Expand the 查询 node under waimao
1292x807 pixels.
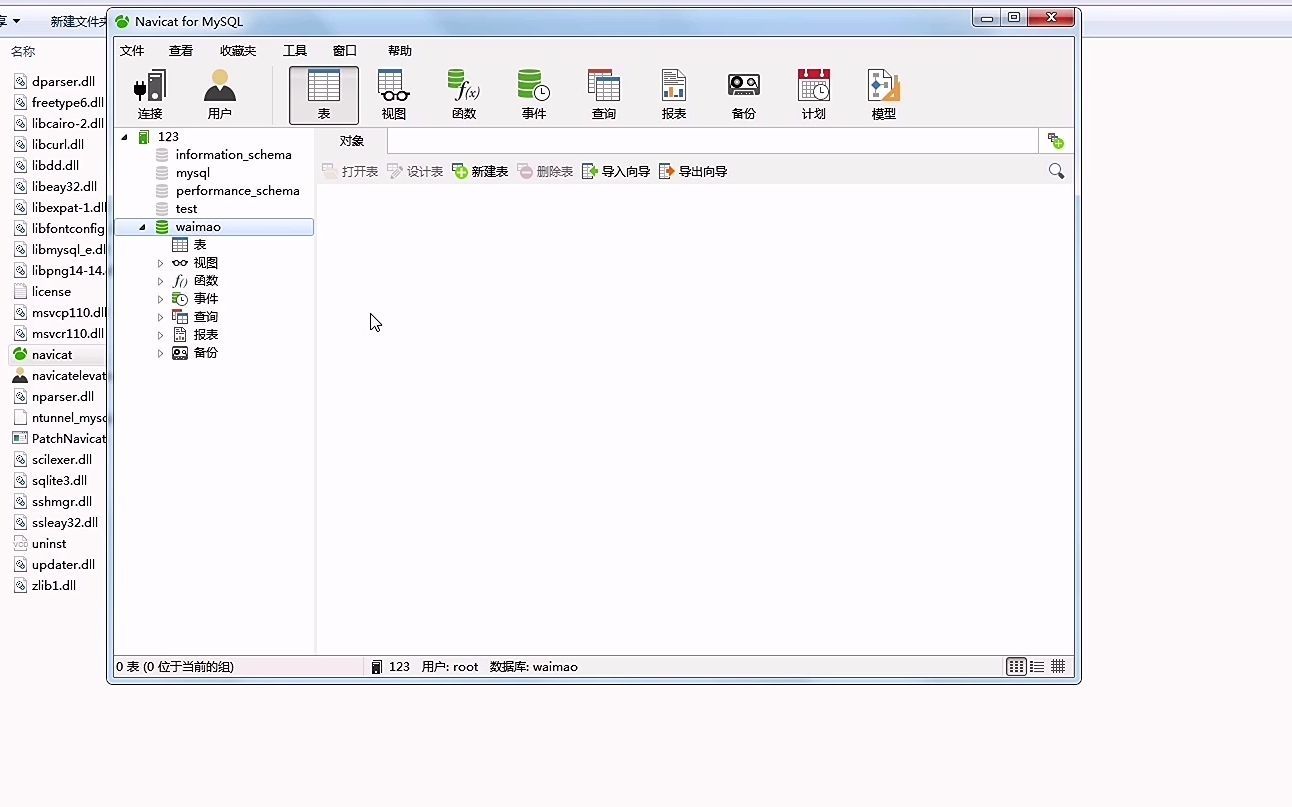pos(160,317)
